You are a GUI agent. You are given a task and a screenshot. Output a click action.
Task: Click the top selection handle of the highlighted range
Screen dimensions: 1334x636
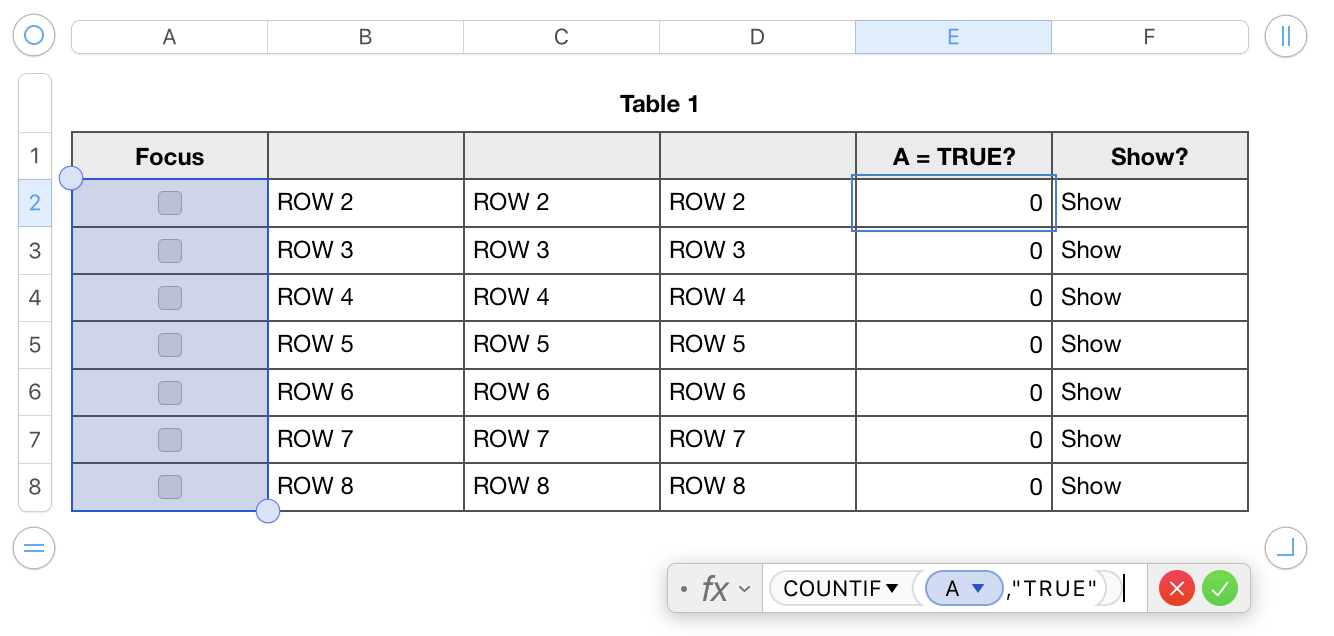71,177
